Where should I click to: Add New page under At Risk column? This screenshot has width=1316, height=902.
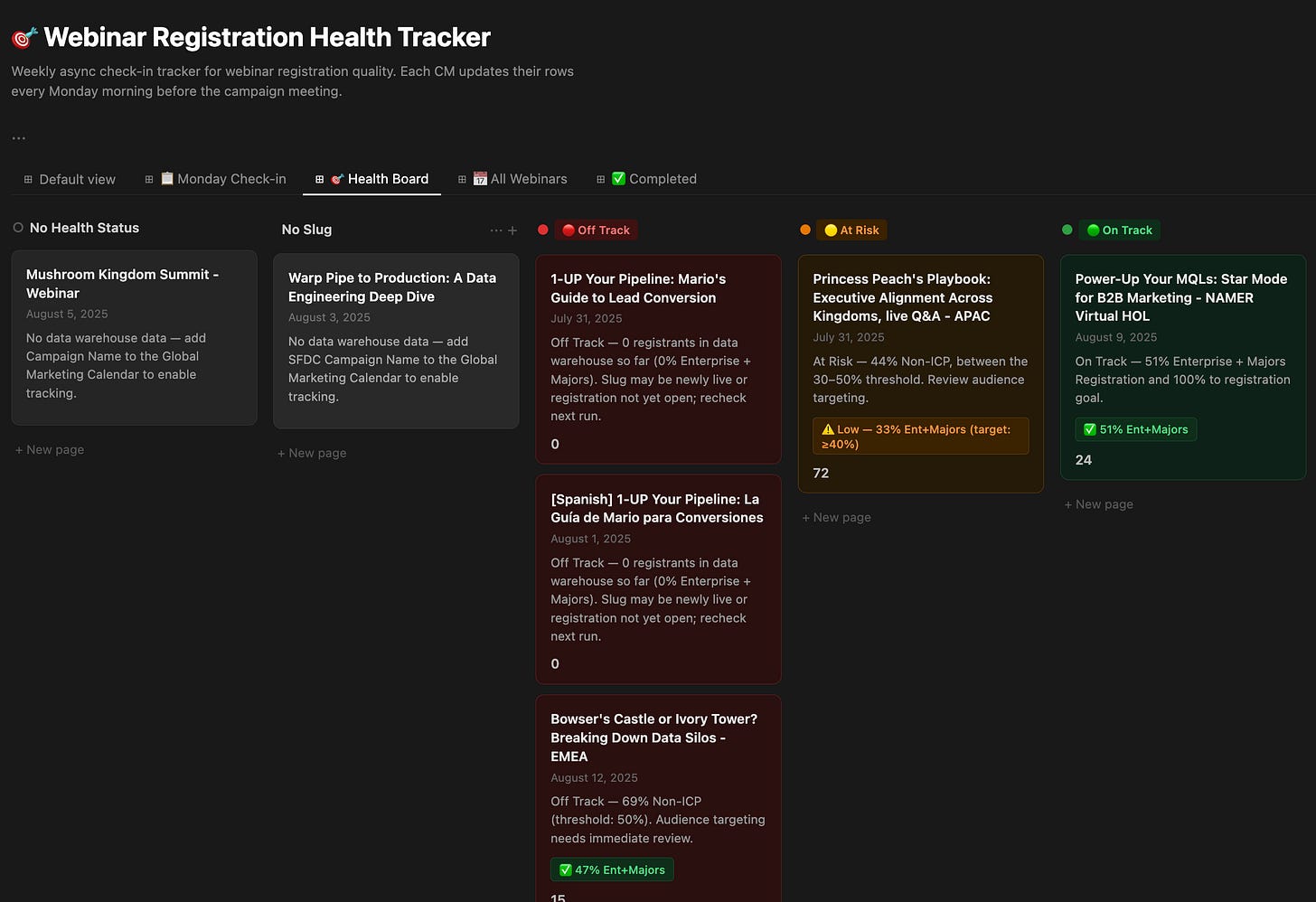click(837, 518)
